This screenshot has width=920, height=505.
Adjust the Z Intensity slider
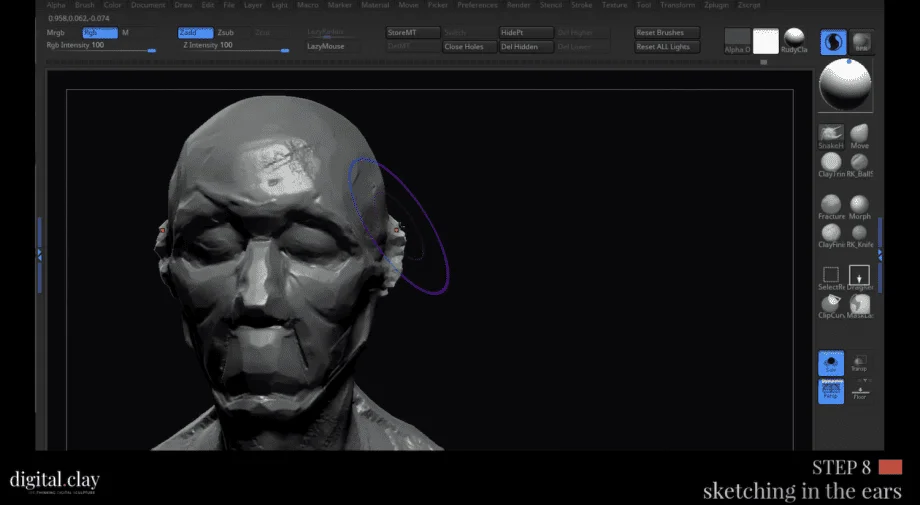pos(235,46)
